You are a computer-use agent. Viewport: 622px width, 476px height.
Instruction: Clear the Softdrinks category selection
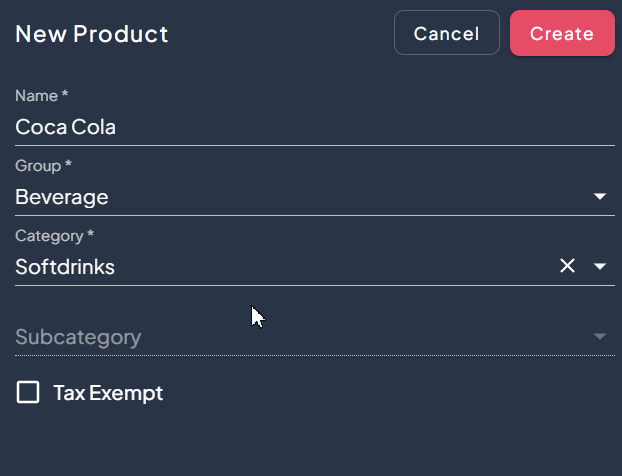[567, 266]
